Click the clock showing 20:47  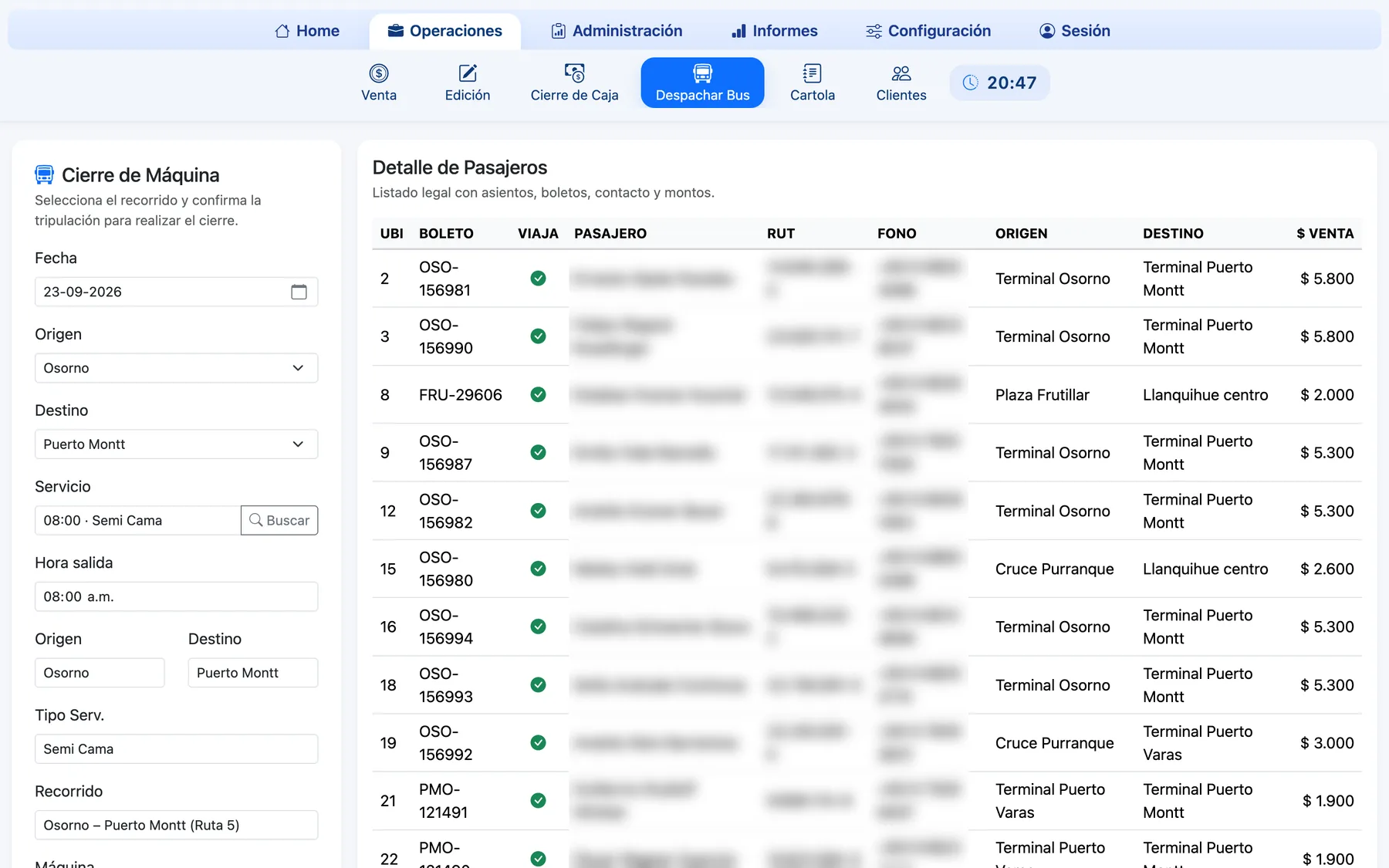pyautogui.click(x=999, y=83)
